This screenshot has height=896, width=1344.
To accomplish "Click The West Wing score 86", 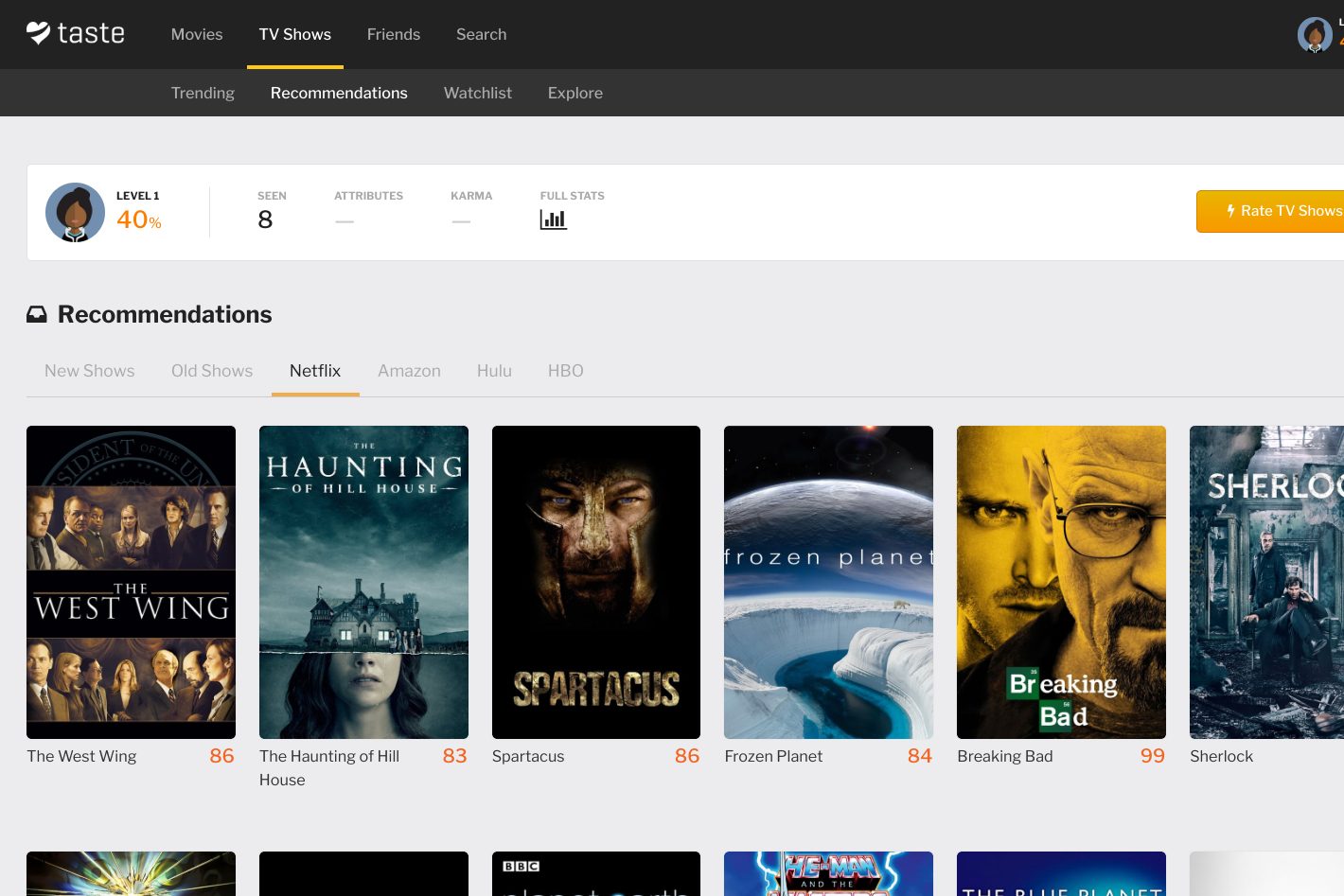I will pos(221,756).
